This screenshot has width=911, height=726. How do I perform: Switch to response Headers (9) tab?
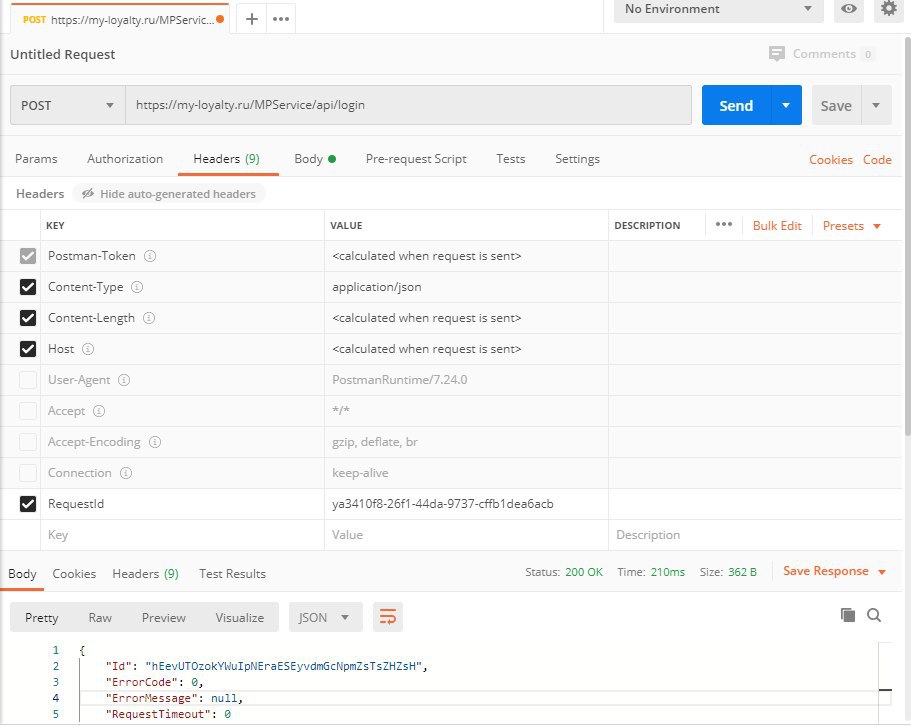[145, 574]
